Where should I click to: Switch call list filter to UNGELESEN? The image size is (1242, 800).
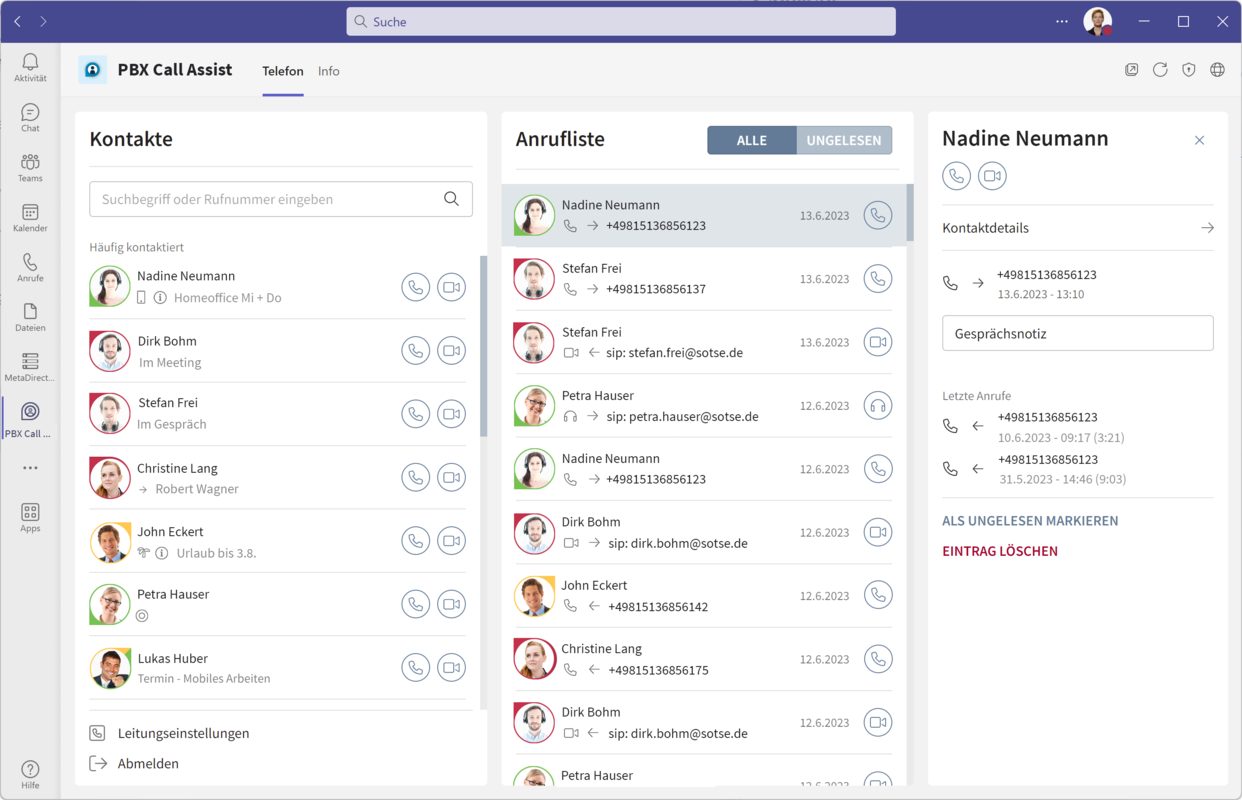844,140
